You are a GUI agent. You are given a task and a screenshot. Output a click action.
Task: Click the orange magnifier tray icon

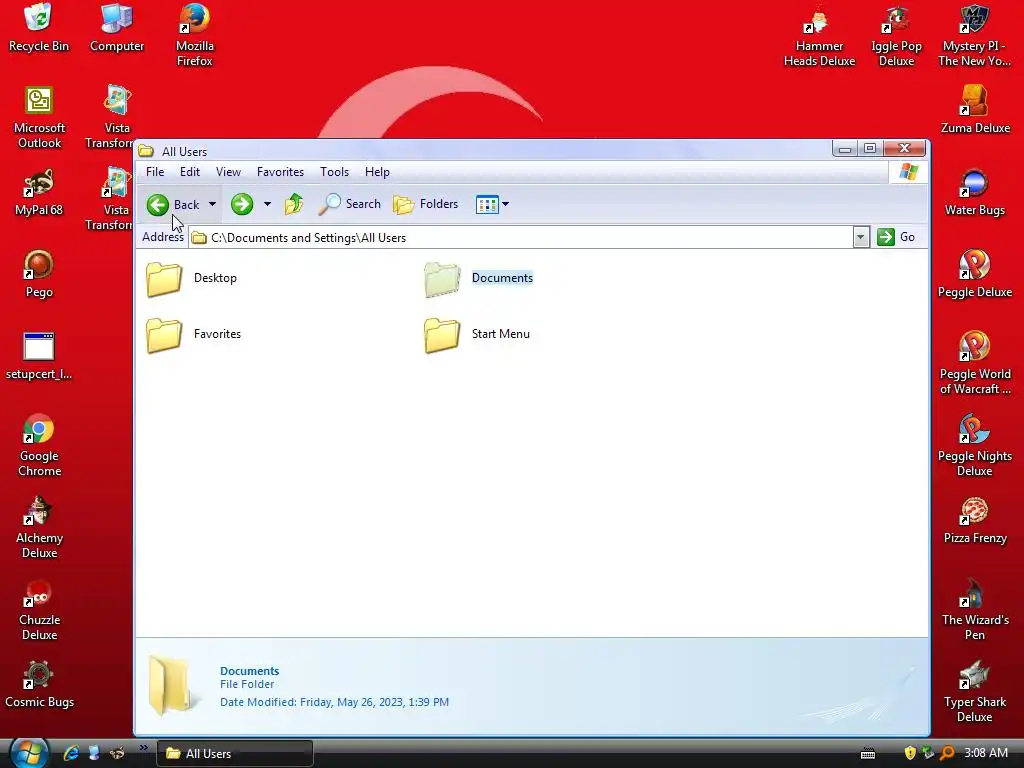point(947,753)
